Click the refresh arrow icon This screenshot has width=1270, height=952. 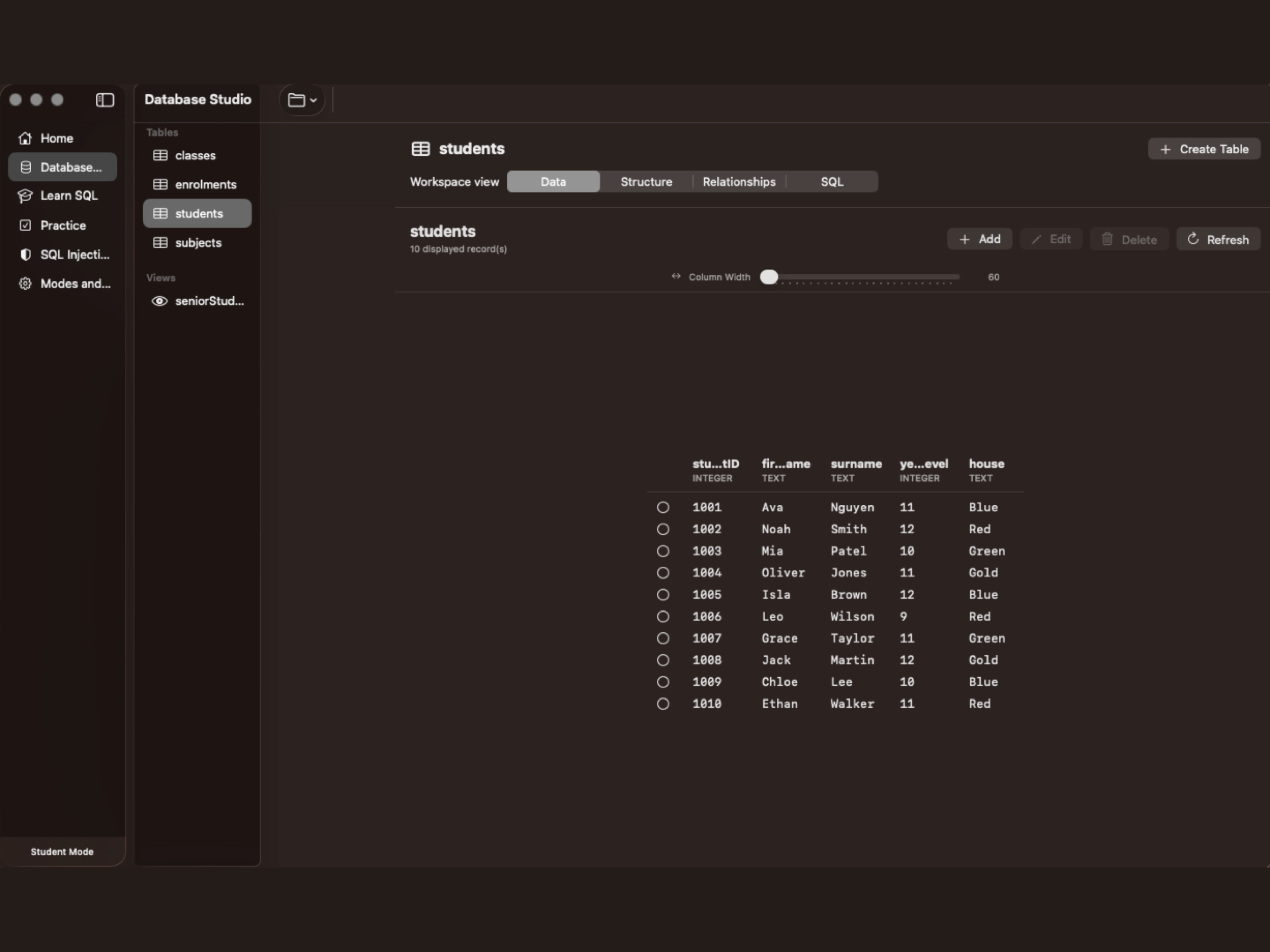point(1192,239)
